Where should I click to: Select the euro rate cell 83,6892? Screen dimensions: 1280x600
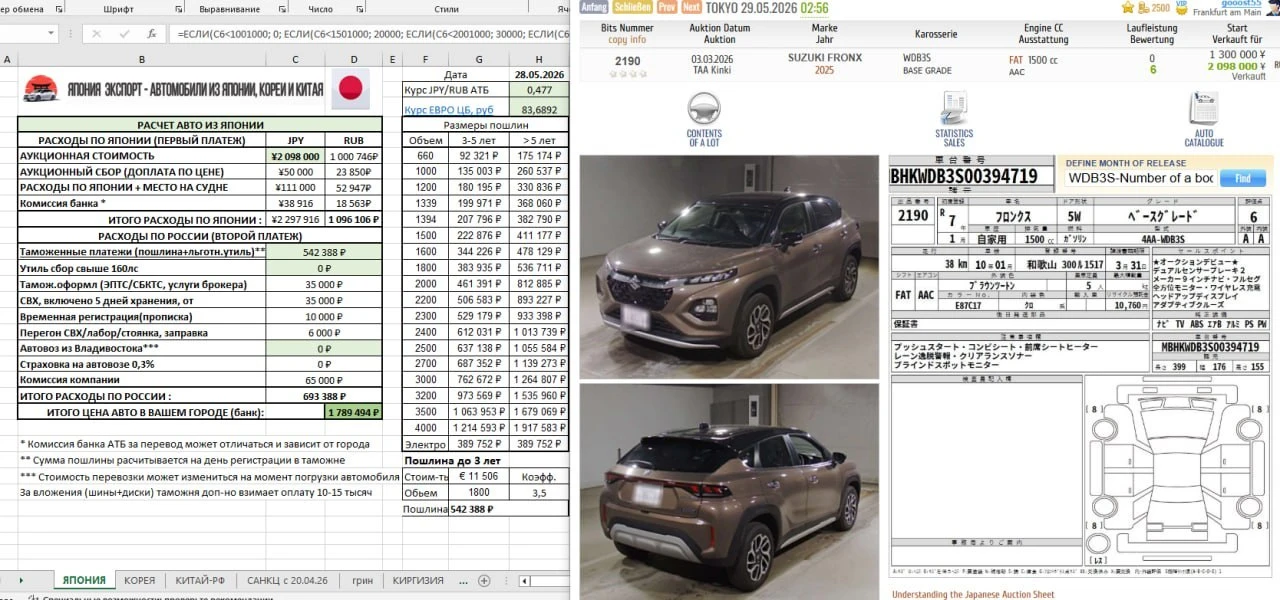coord(539,108)
